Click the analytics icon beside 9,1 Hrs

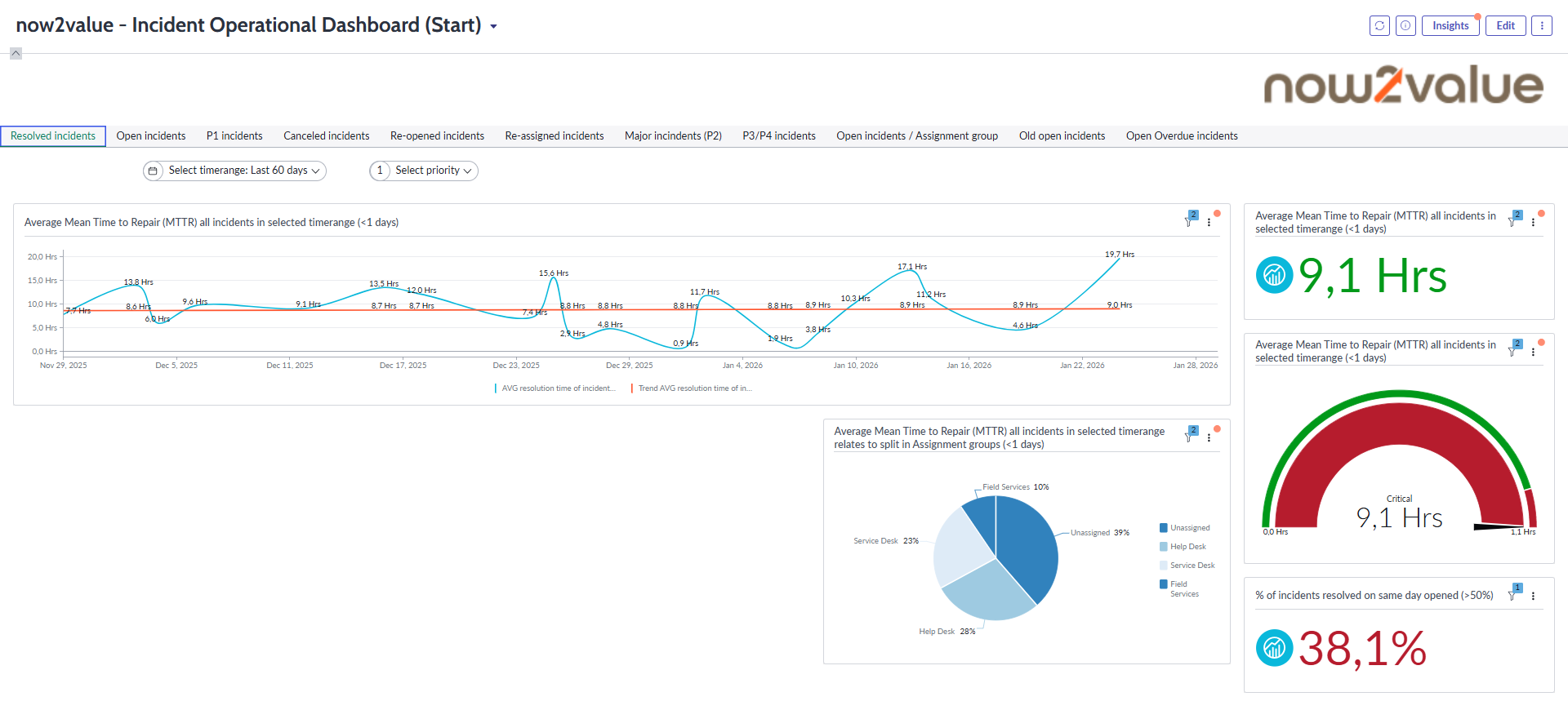(x=1274, y=275)
